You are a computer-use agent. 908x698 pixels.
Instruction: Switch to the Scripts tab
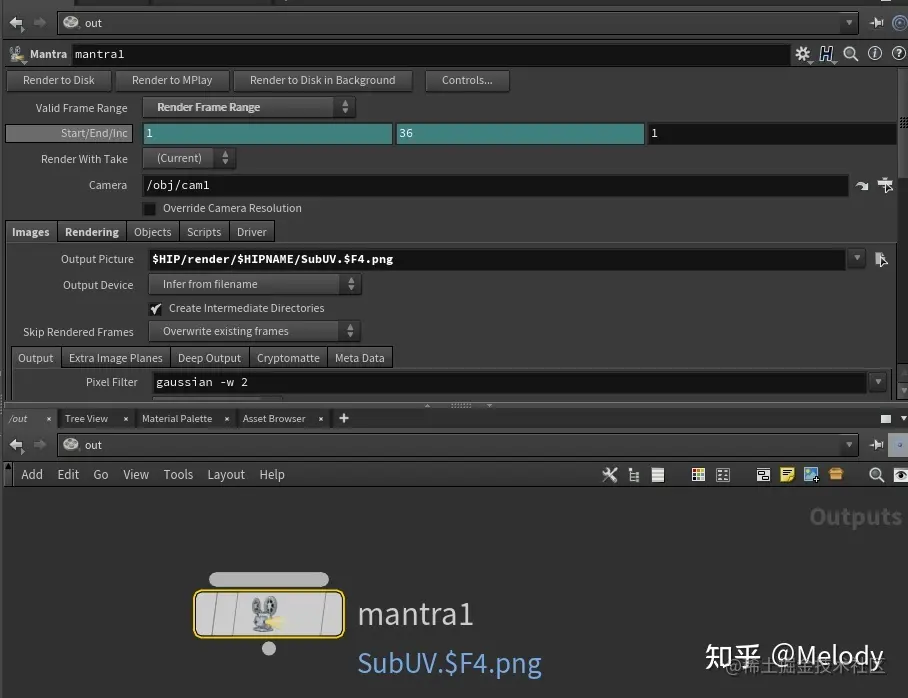click(204, 232)
